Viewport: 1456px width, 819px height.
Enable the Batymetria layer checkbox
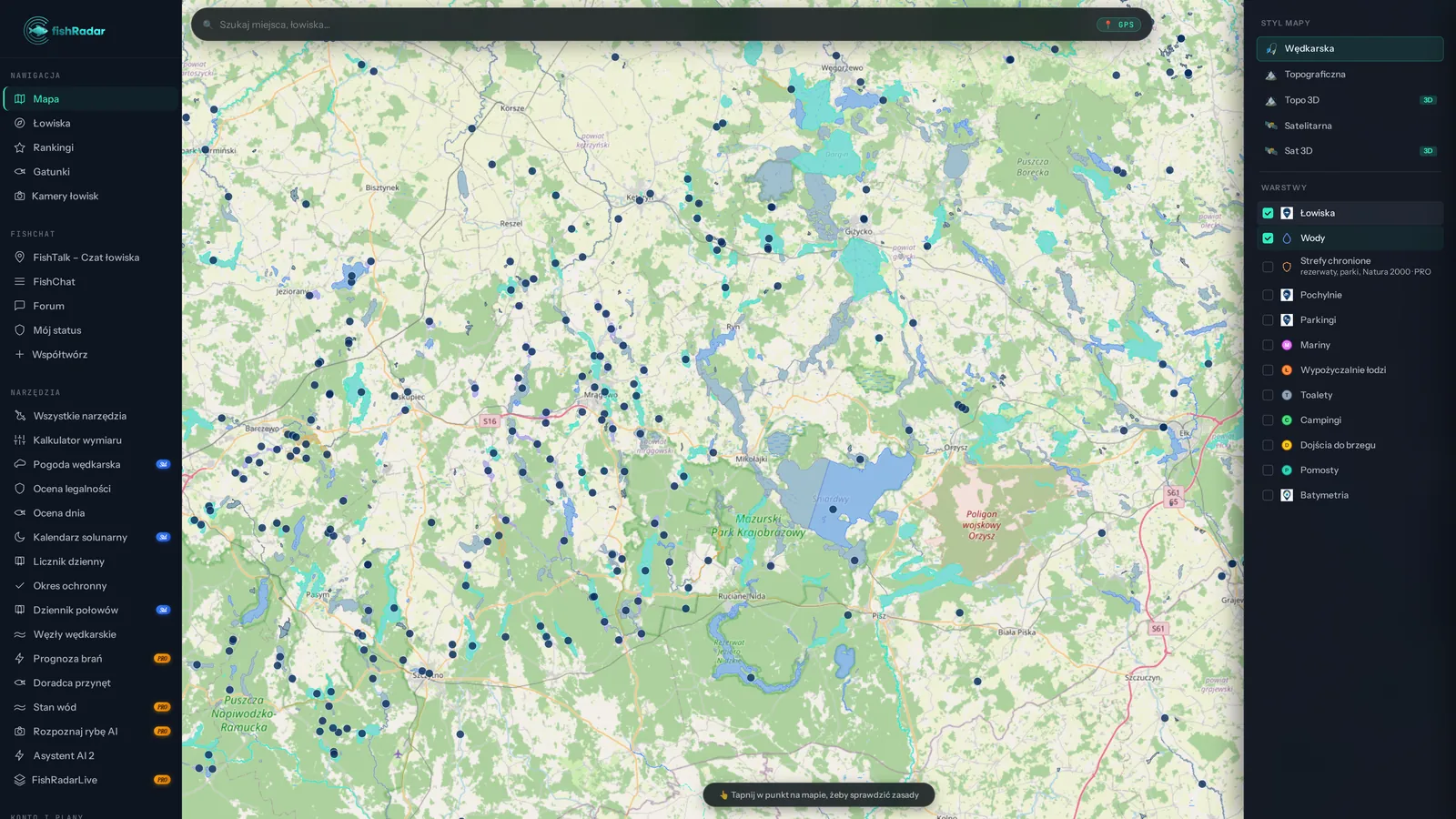(x=1268, y=495)
